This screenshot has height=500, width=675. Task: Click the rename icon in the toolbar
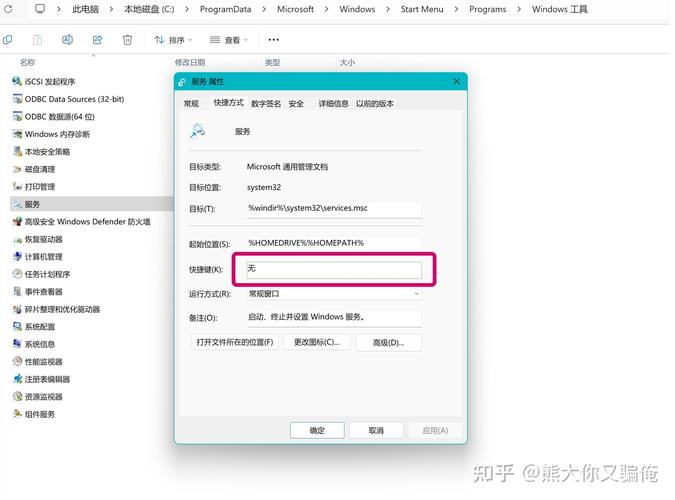pos(67,40)
